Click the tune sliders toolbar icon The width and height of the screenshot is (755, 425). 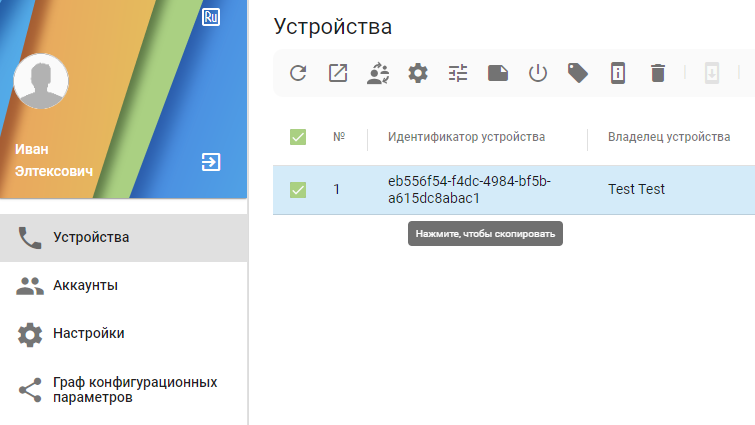pyautogui.click(x=458, y=74)
